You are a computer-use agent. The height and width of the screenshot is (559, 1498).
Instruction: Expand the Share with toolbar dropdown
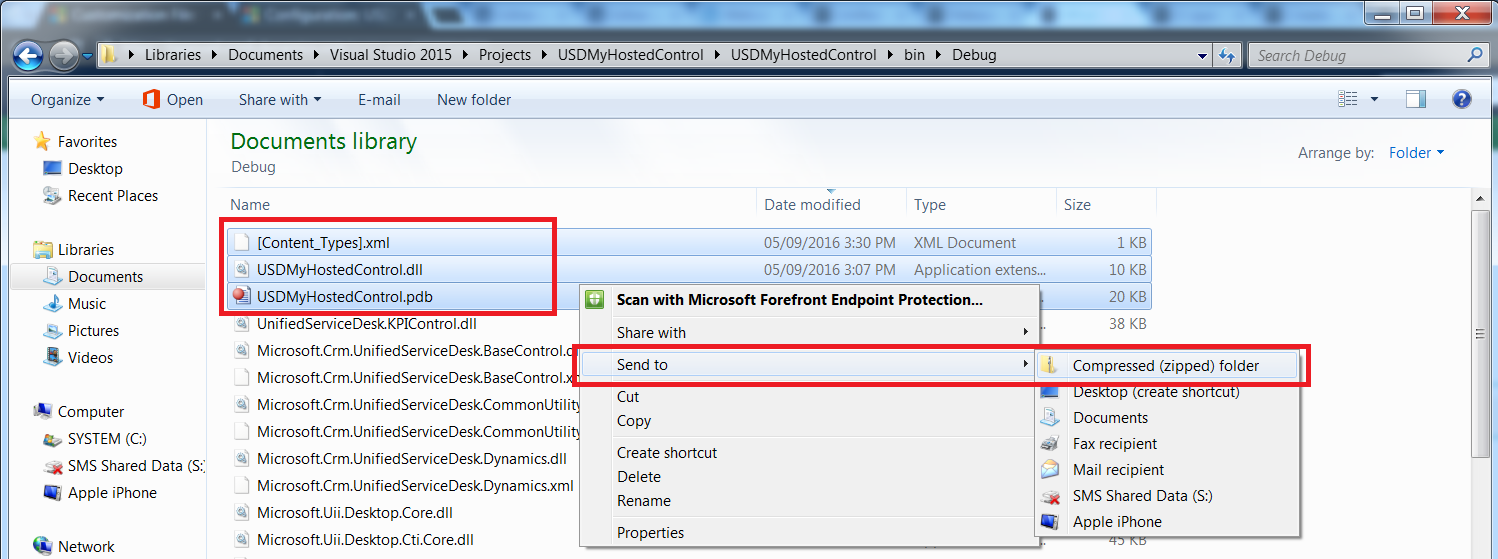click(280, 100)
